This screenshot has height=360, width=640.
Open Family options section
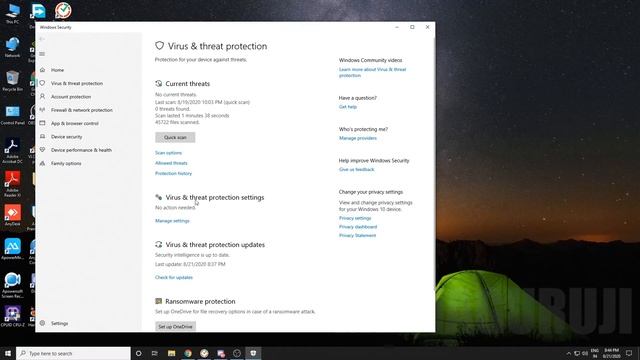[66, 163]
